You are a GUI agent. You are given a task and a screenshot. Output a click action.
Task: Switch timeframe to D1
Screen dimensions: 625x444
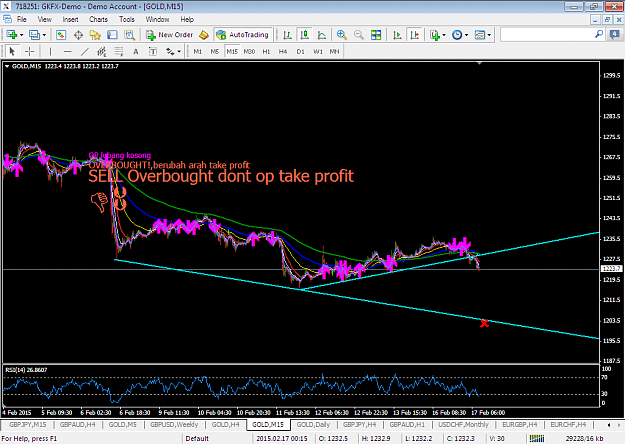[x=301, y=51]
